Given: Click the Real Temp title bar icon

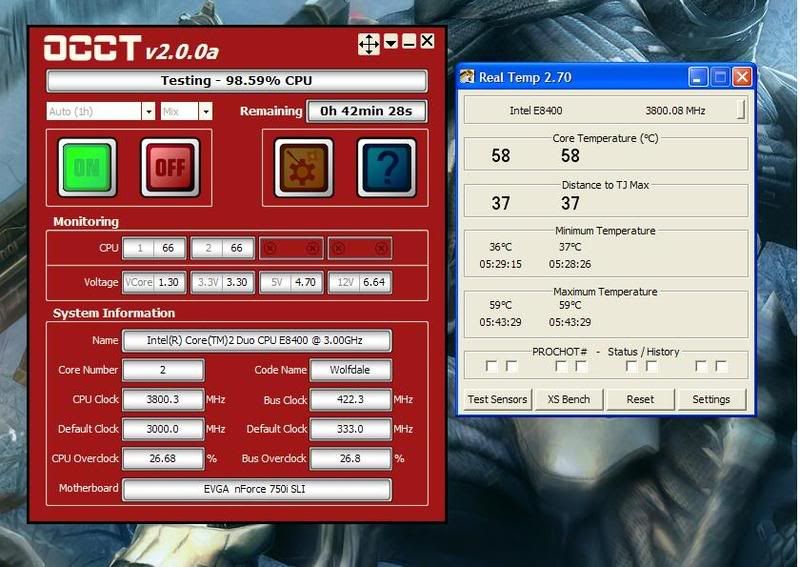Looking at the screenshot, I should [x=467, y=77].
